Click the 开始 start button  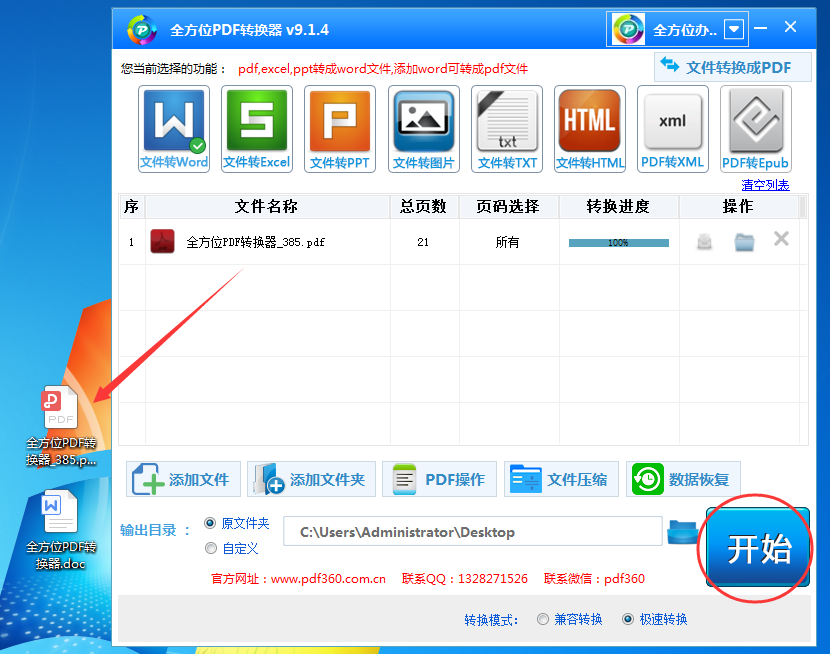tap(758, 548)
